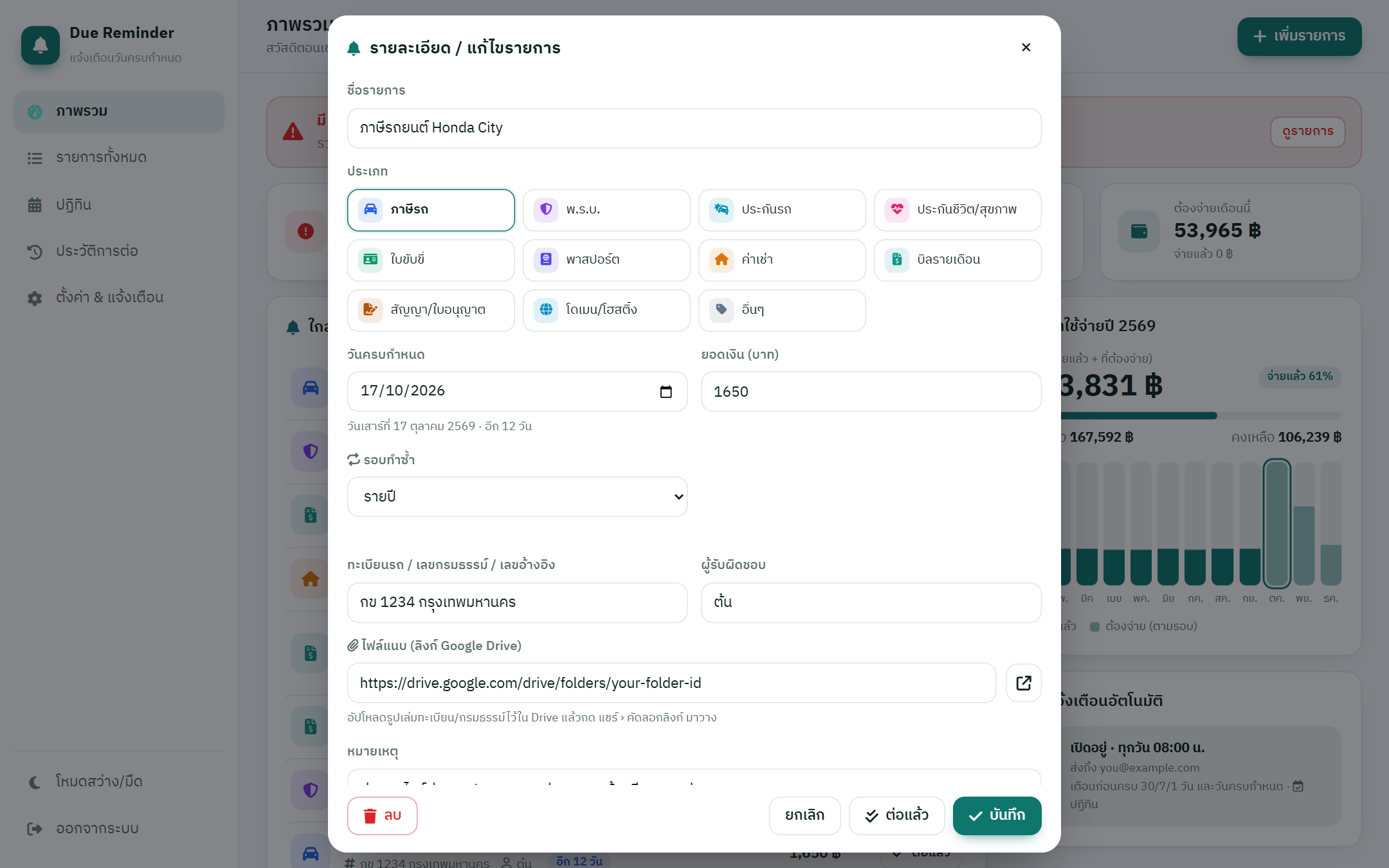
Task: Click the wallet icon in the monthly card
Action: tap(1139, 231)
